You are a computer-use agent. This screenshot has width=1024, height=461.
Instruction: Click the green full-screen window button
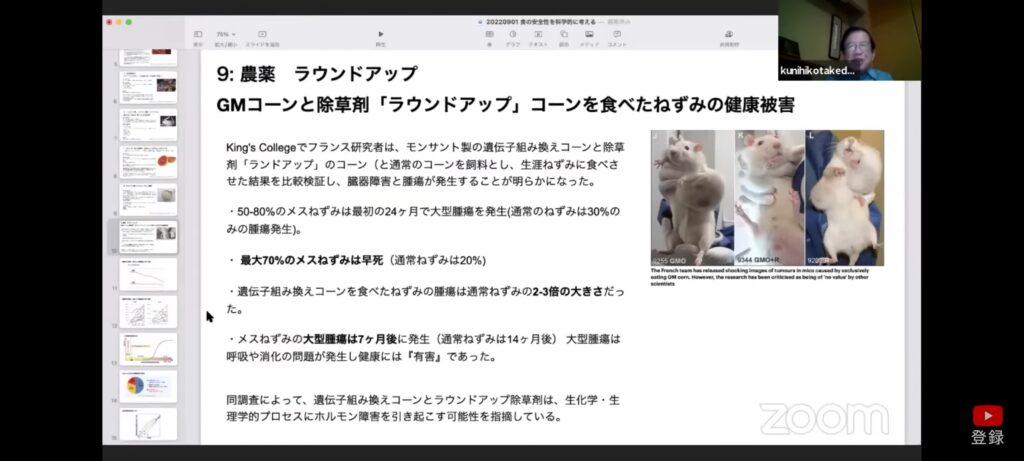point(130,21)
